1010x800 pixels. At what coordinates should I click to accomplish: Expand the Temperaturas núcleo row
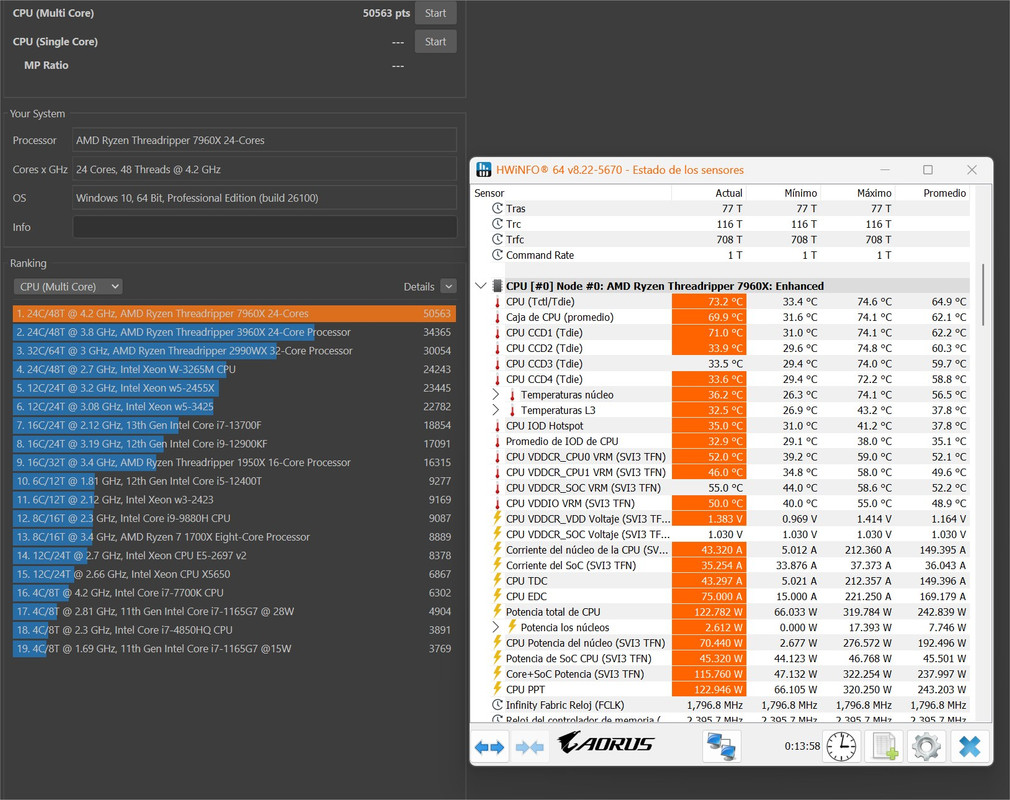(x=495, y=394)
